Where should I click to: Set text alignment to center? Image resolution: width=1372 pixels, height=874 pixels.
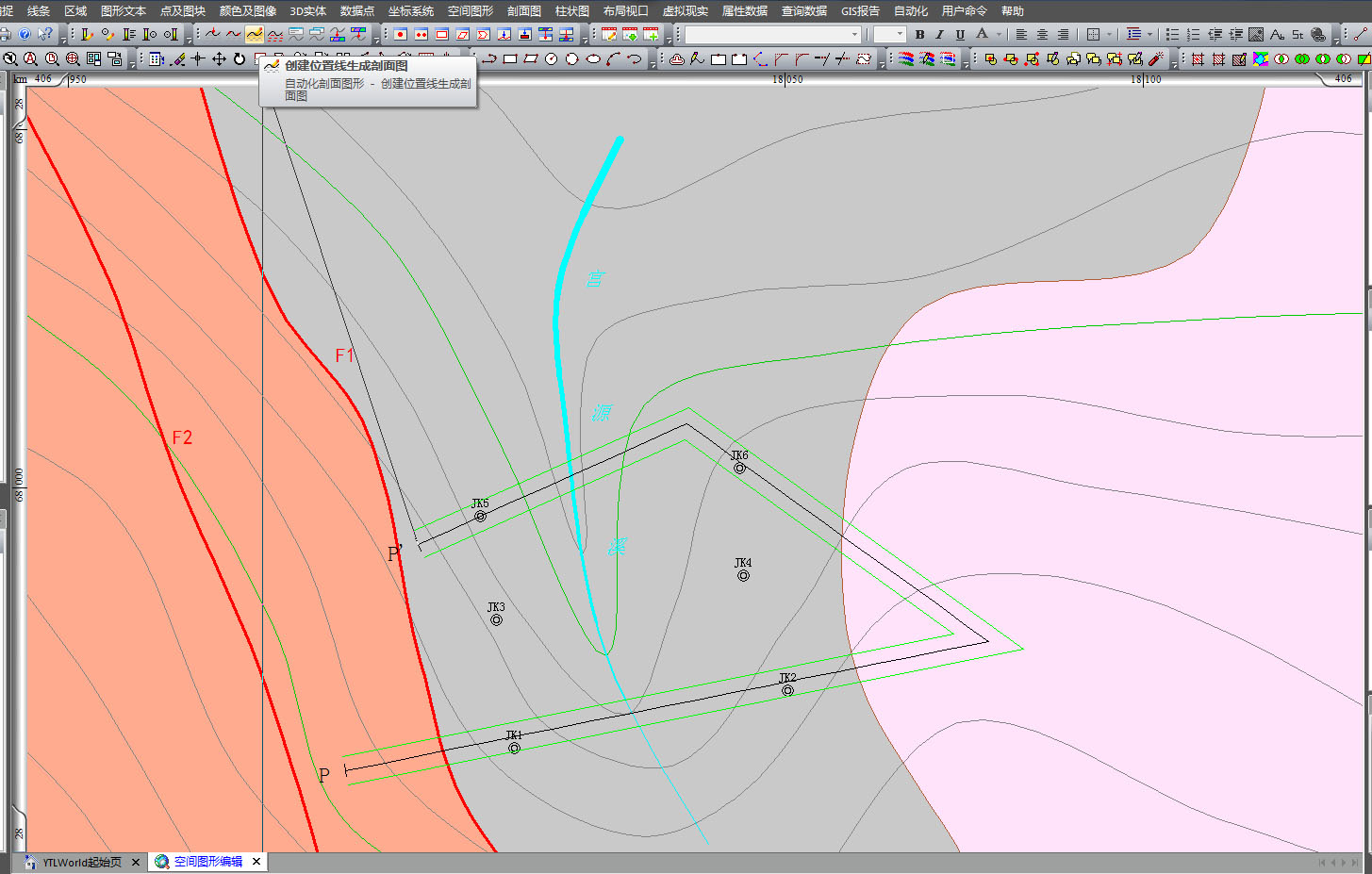click(1042, 34)
